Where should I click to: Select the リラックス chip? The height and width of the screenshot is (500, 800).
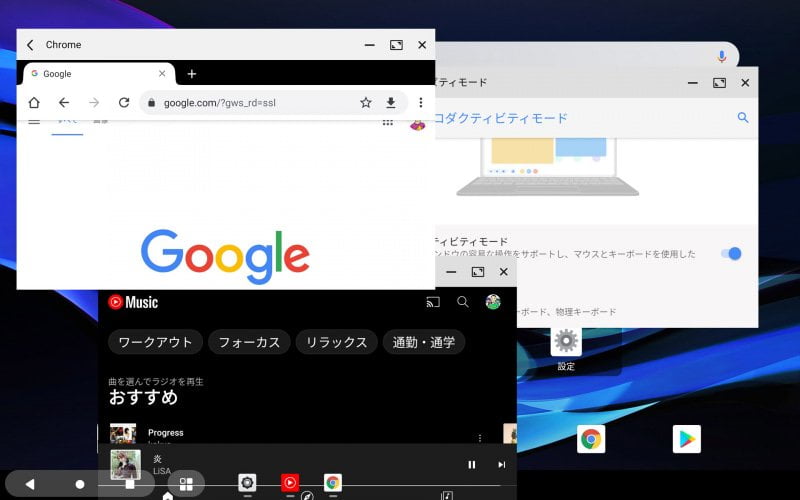(336, 342)
